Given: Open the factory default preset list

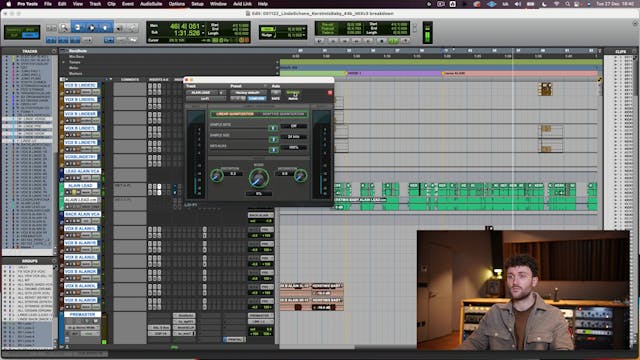Looking at the screenshot, I should (248, 93).
